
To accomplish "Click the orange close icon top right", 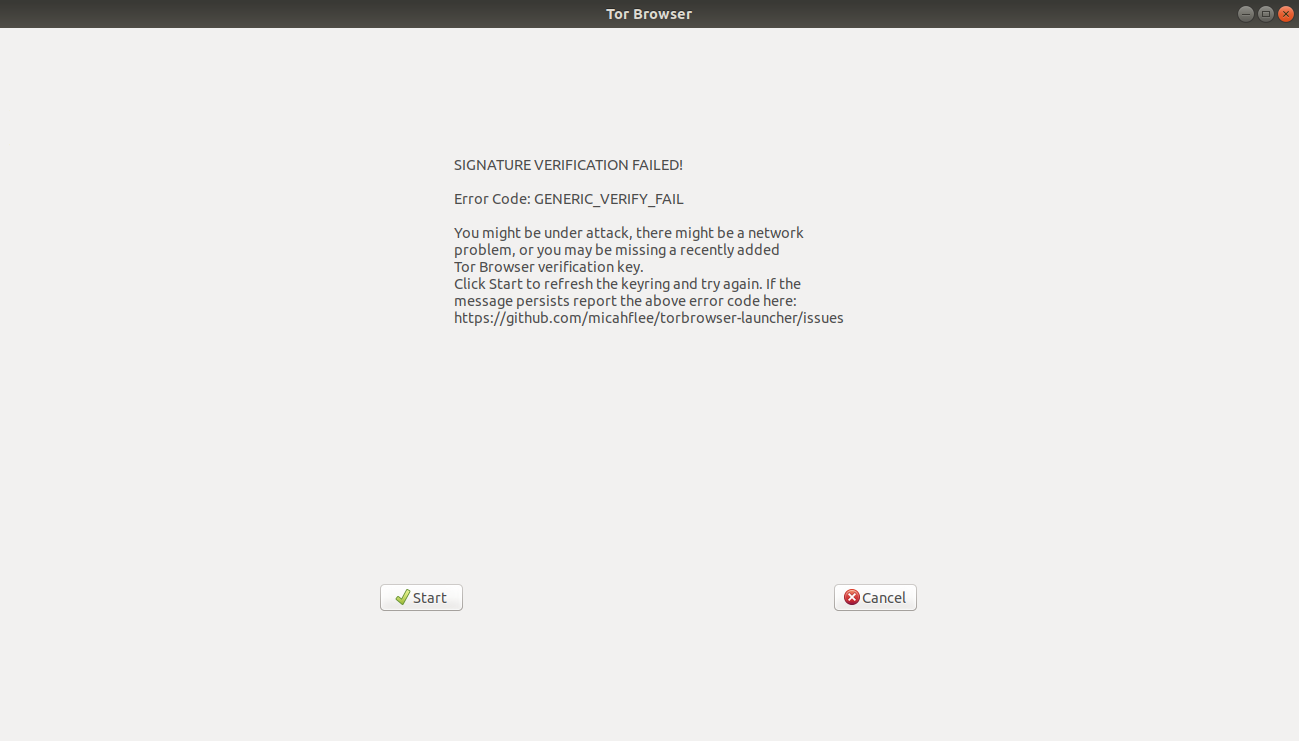I will (x=1285, y=13).
